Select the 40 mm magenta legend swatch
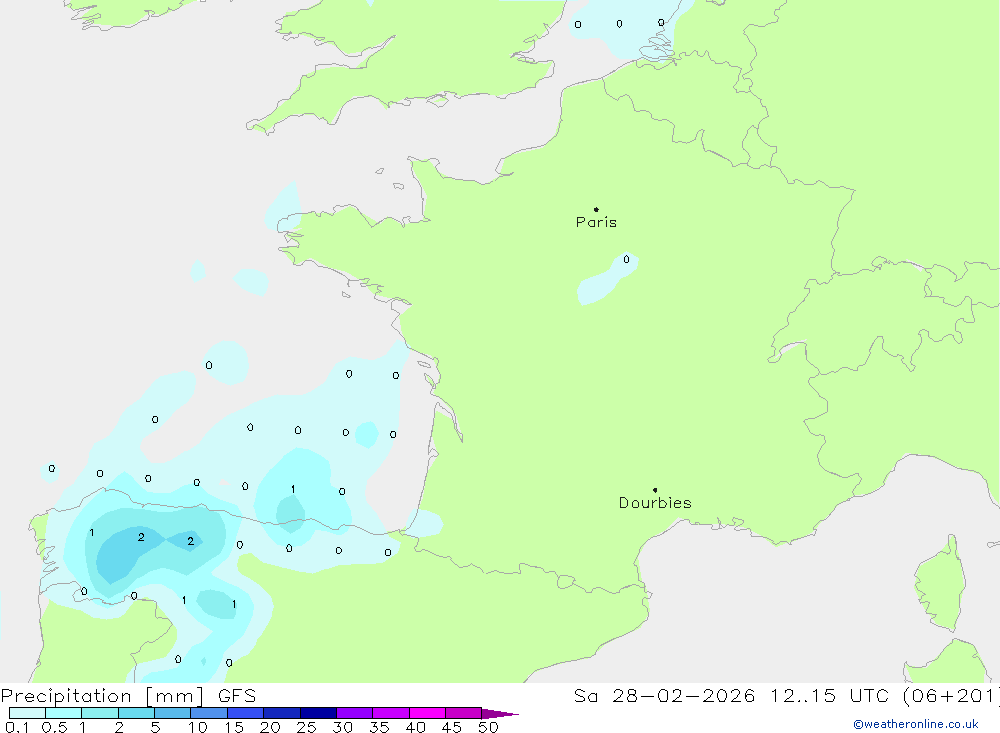 (427, 713)
